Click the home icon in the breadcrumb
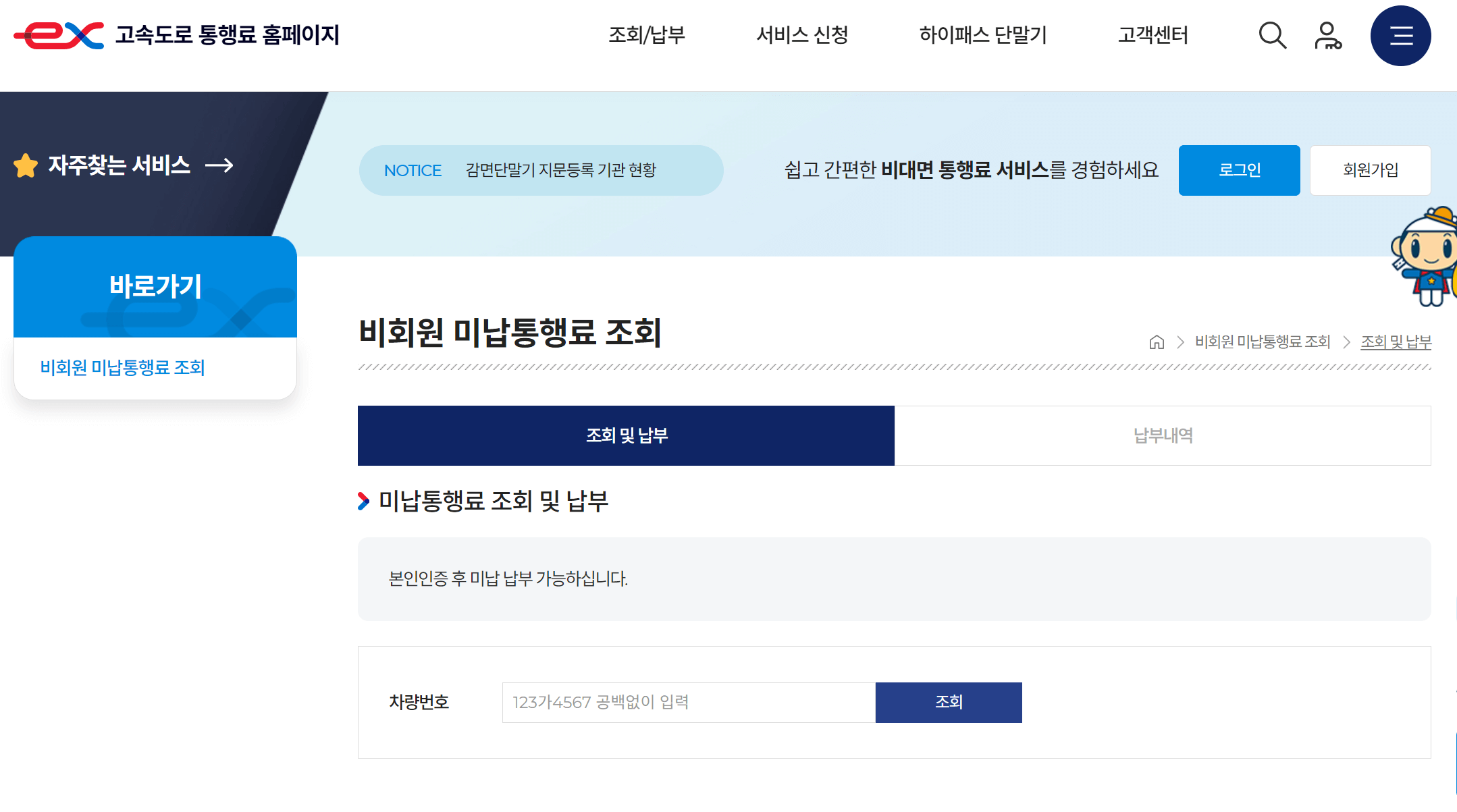This screenshot has width=1457, height=812. pos(1157,342)
